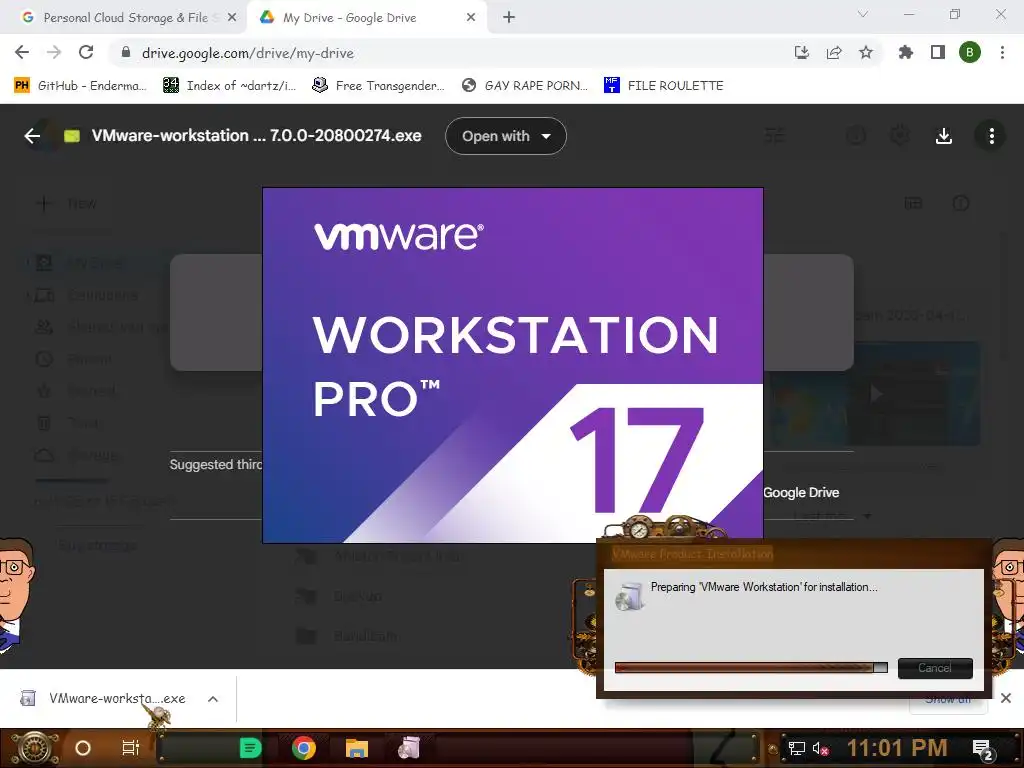Image resolution: width=1024 pixels, height=768 pixels.
Task: Click the network icon in system tray
Action: (796, 748)
